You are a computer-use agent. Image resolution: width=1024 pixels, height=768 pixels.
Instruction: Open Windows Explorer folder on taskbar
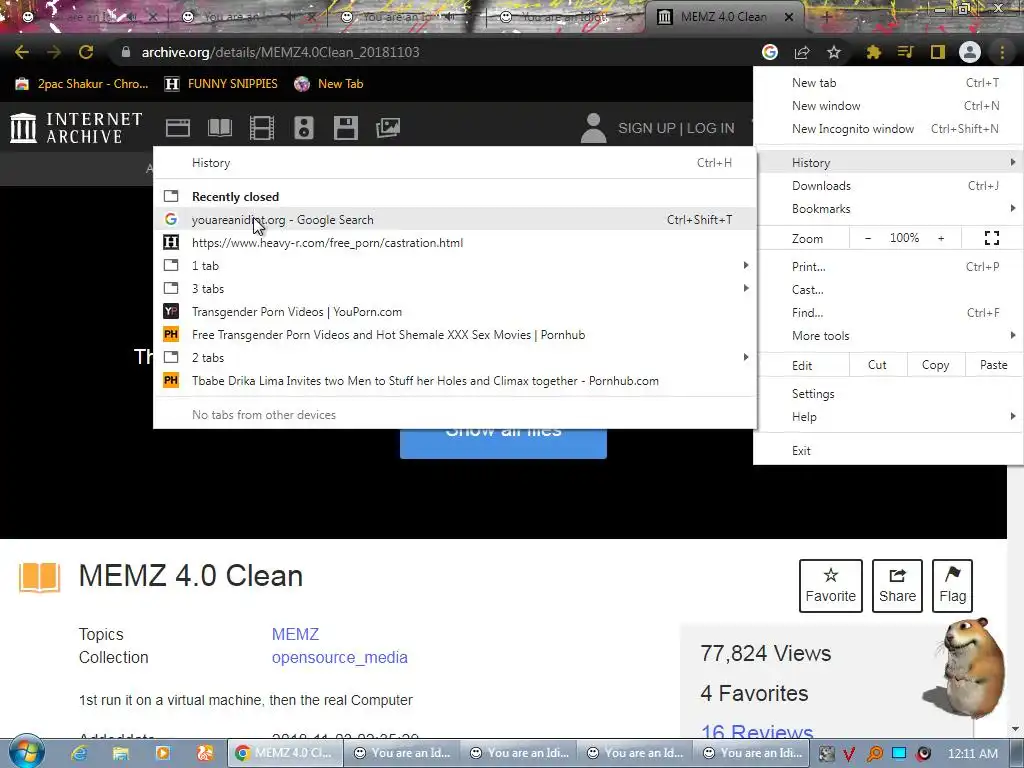point(121,753)
